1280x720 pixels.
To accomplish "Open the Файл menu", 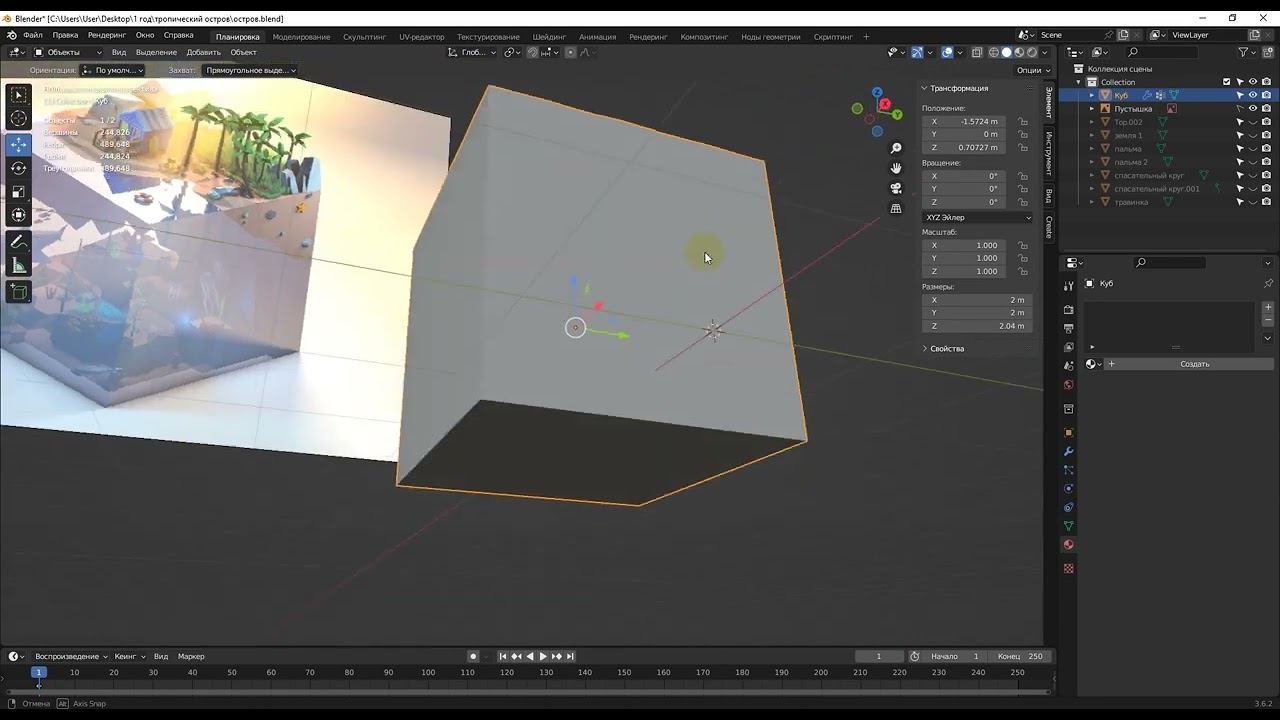I will [x=33, y=35].
